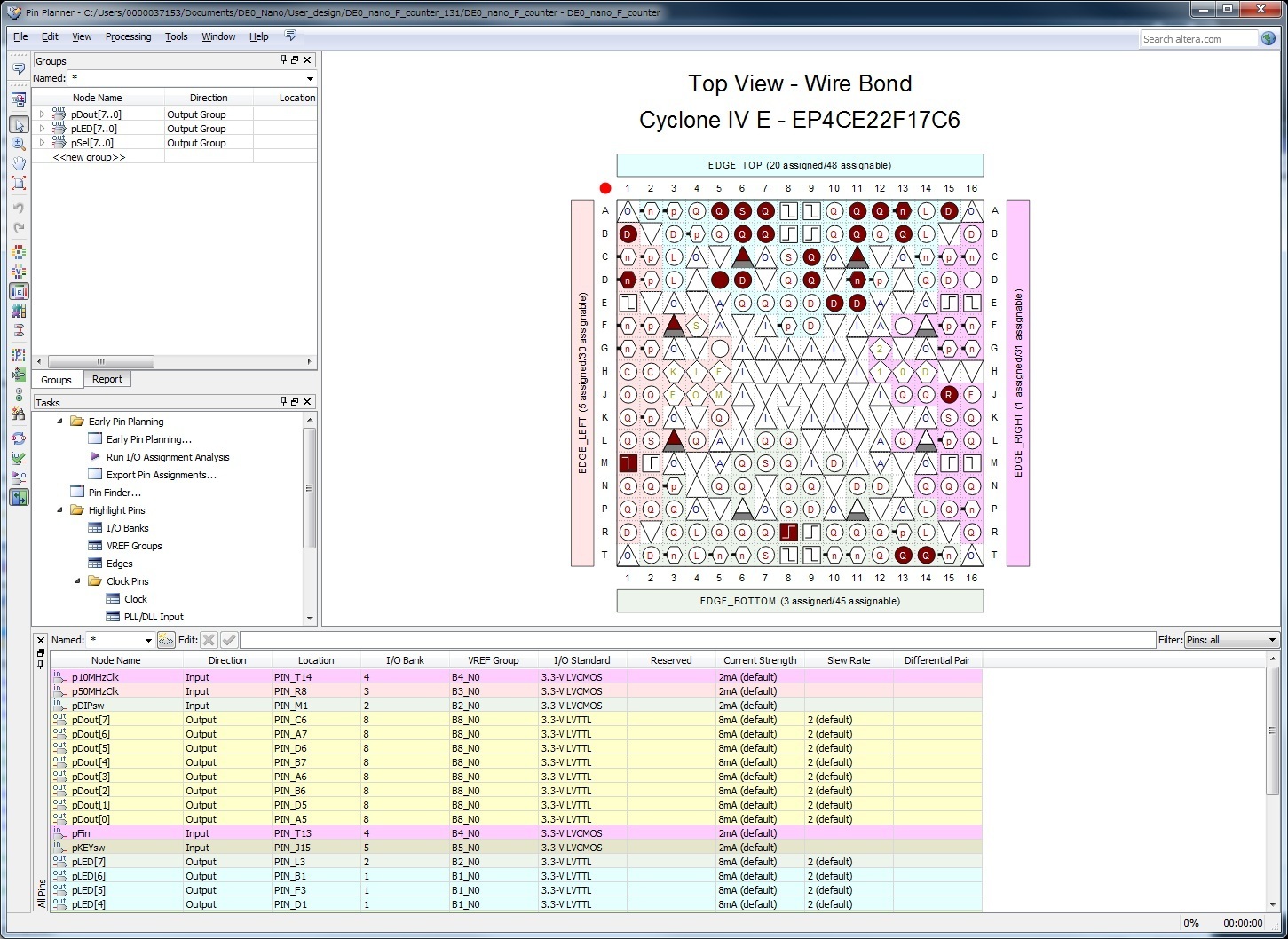
Task: Open the Named dropdown in the Groups panel
Action: [x=309, y=78]
